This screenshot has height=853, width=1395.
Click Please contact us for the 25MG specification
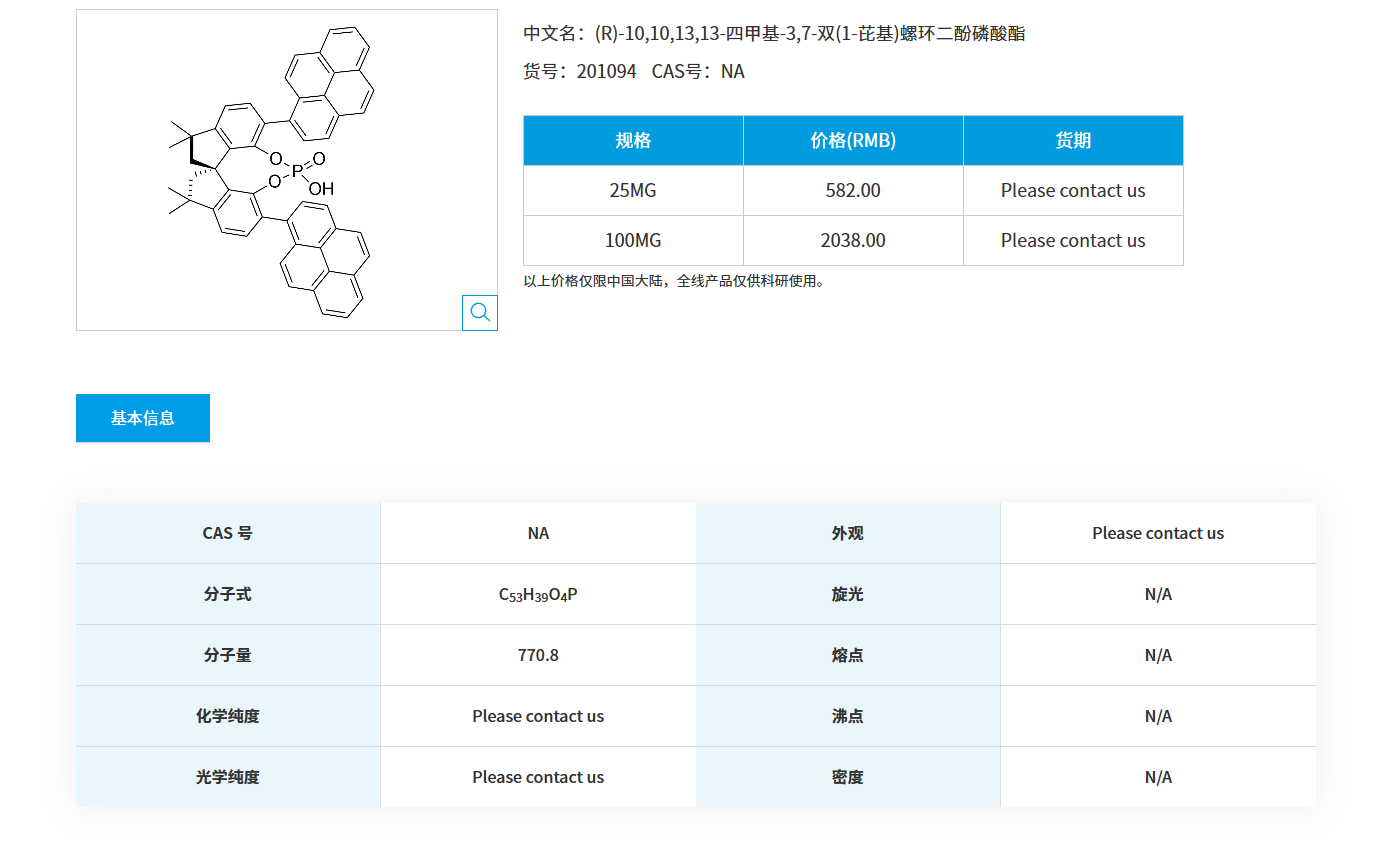[x=1072, y=190]
